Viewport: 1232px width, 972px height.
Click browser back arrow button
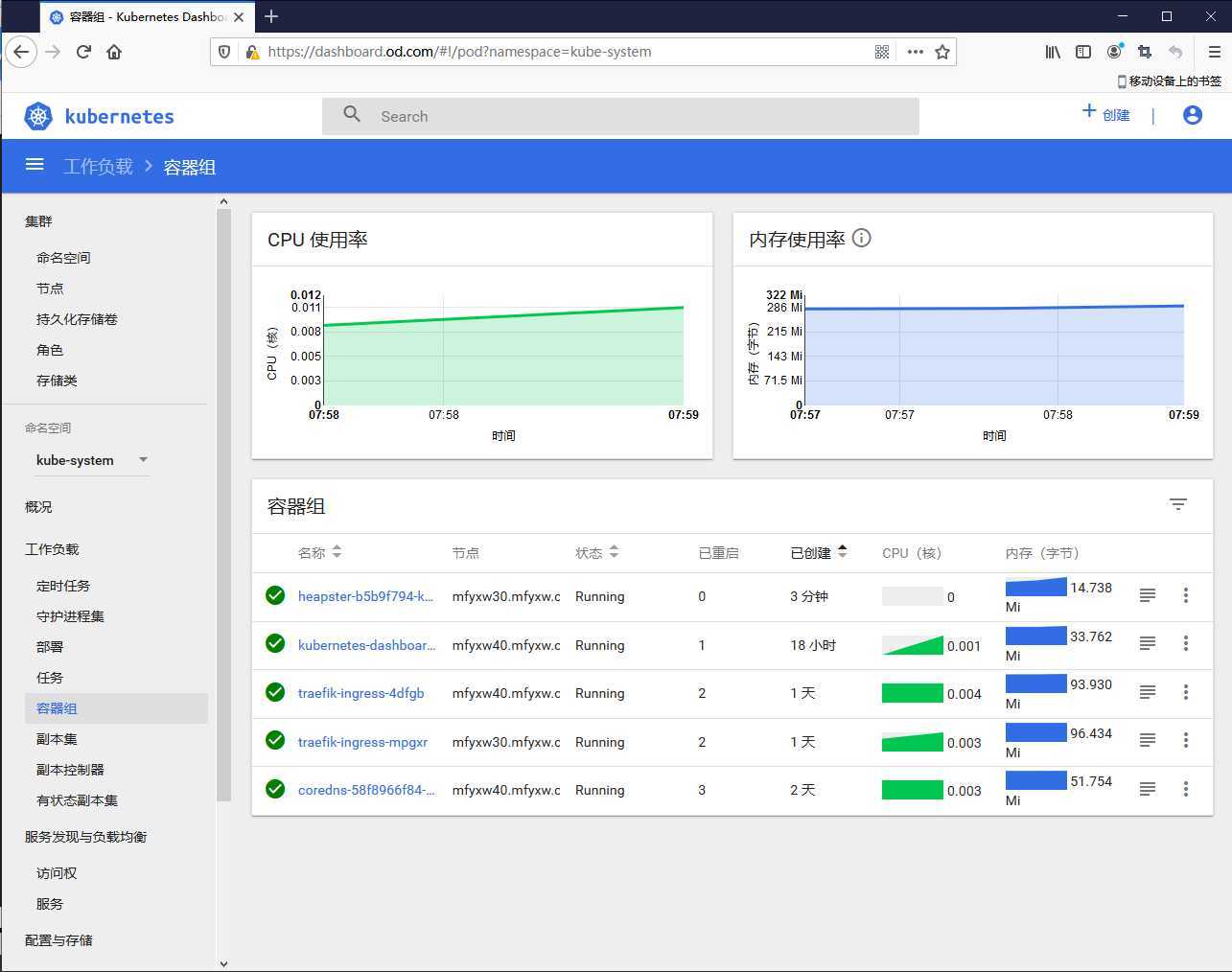[x=21, y=52]
